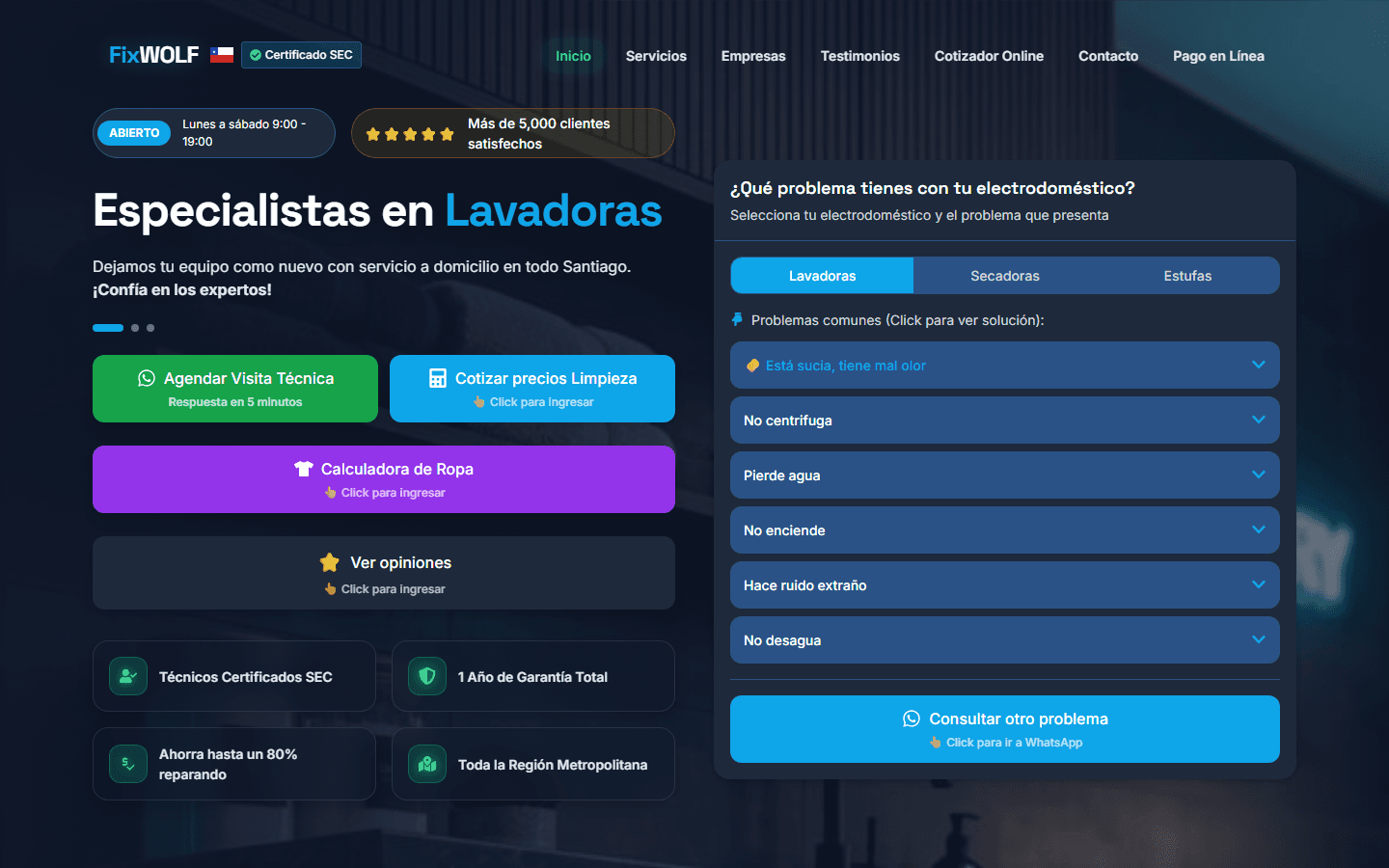This screenshot has height=868, width=1389.
Task: Go to Contacto
Action: (x=1108, y=56)
